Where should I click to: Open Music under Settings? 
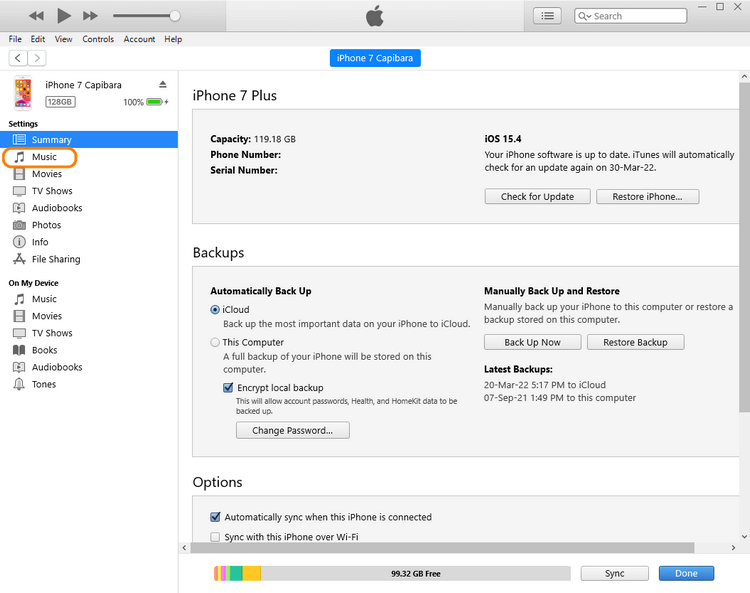tap(44, 157)
